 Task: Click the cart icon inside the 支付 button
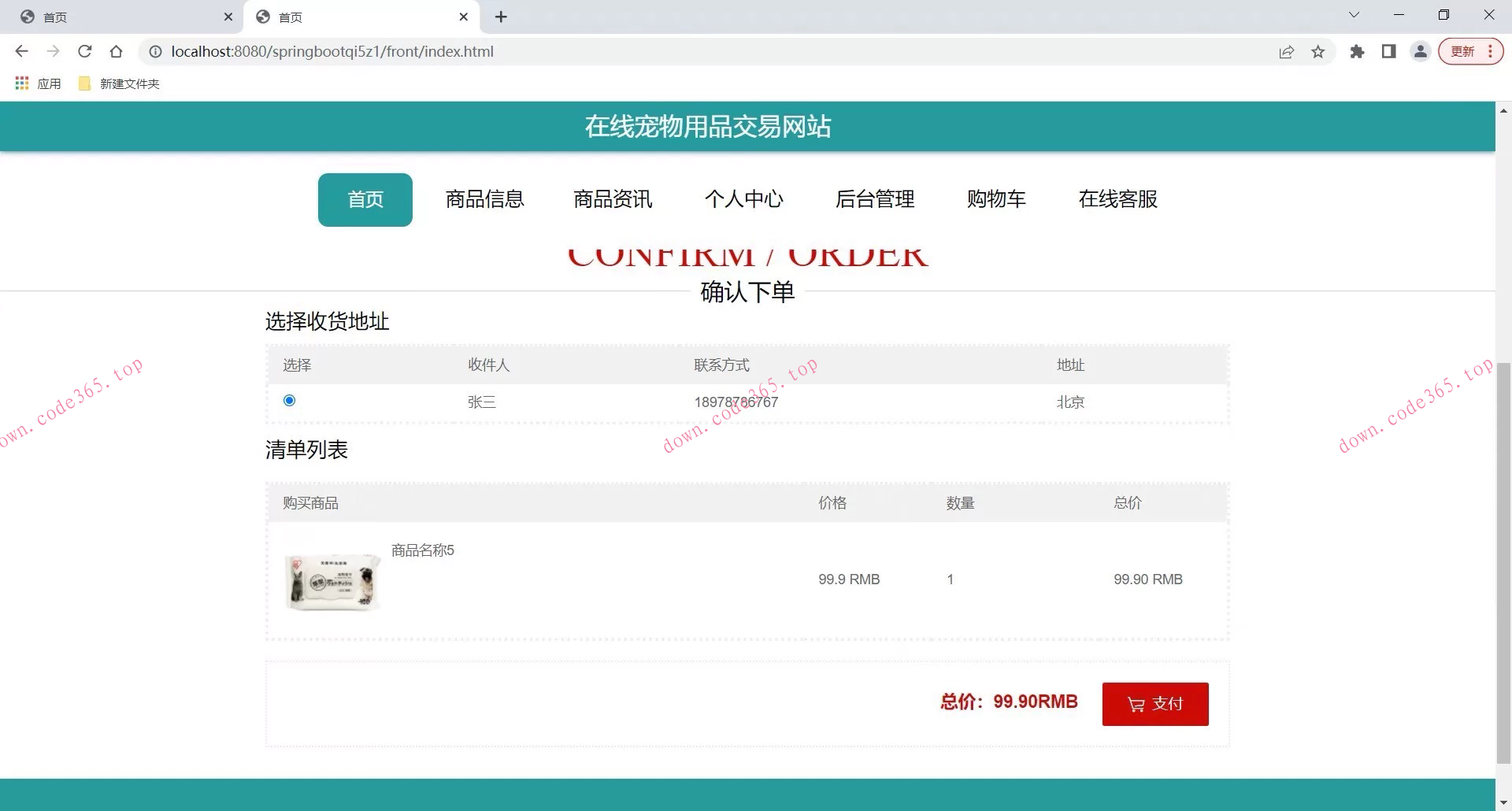click(x=1136, y=703)
